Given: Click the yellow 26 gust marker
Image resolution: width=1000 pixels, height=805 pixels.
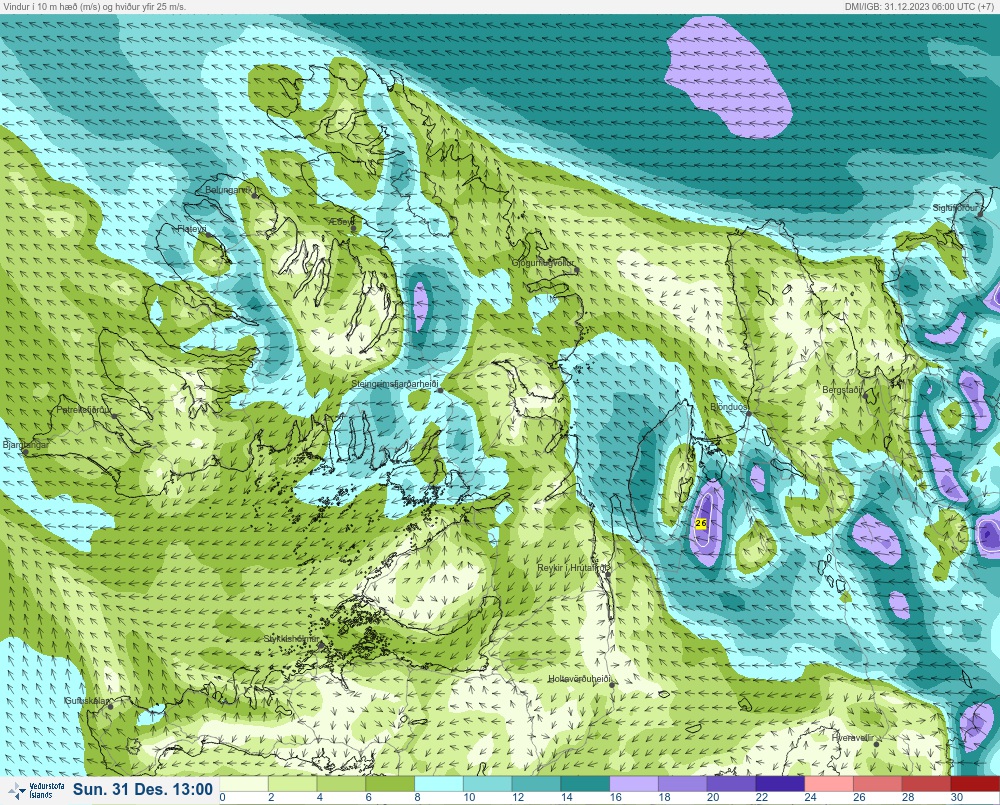Looking at the screenshot, I should coord(701,523).
